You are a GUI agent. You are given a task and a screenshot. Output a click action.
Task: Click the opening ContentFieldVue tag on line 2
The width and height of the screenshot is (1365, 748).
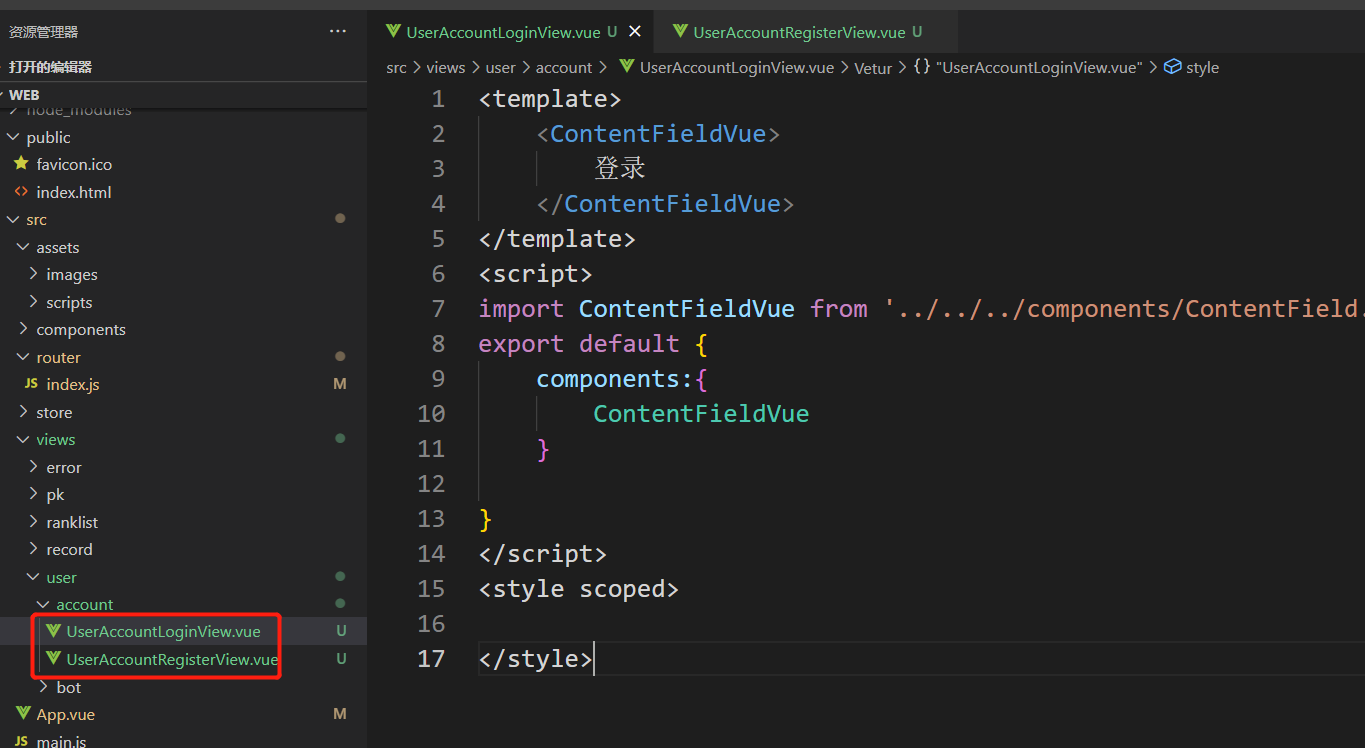tap(658, 134)
